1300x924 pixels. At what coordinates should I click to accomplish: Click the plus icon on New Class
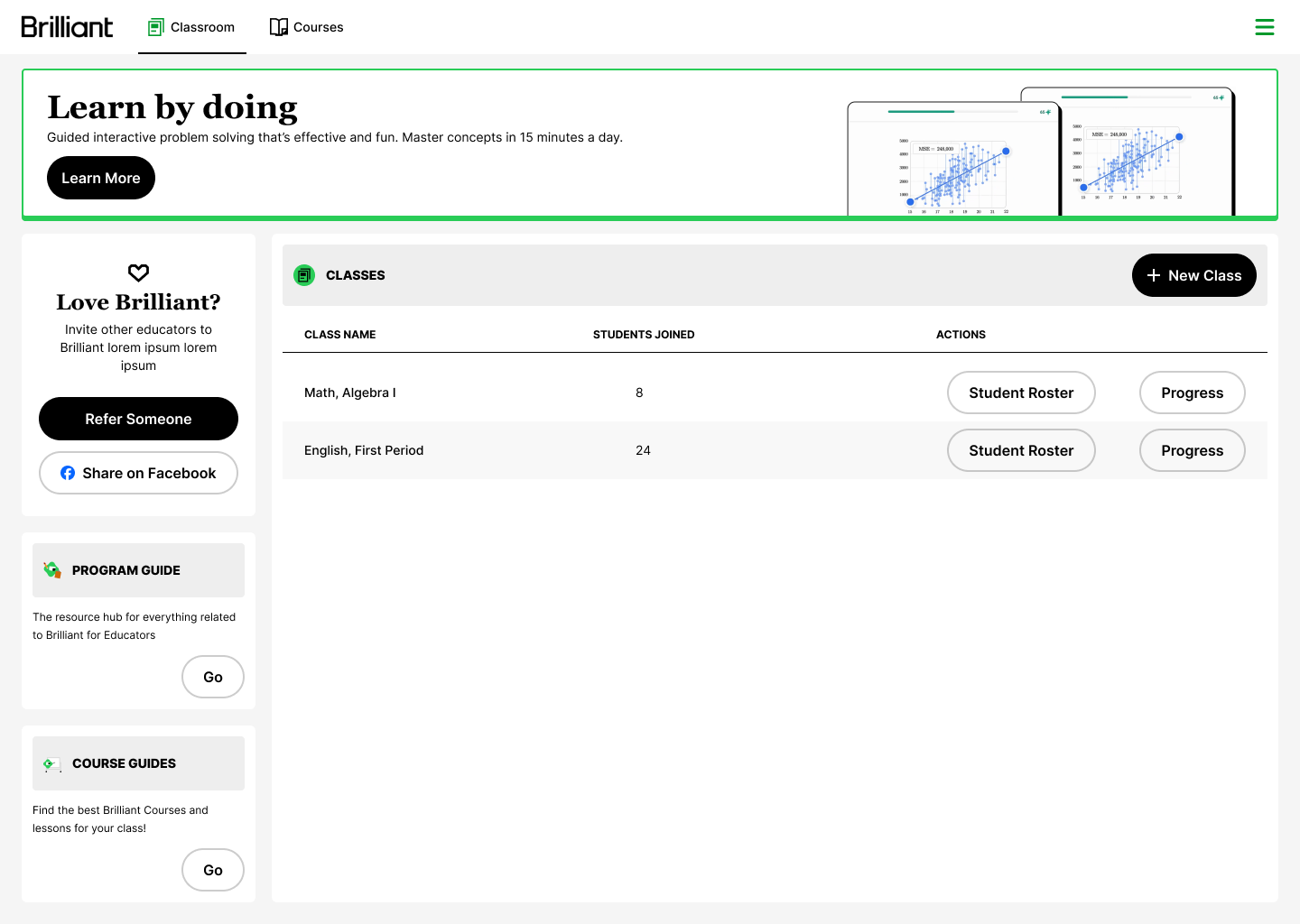(1153, 275)
